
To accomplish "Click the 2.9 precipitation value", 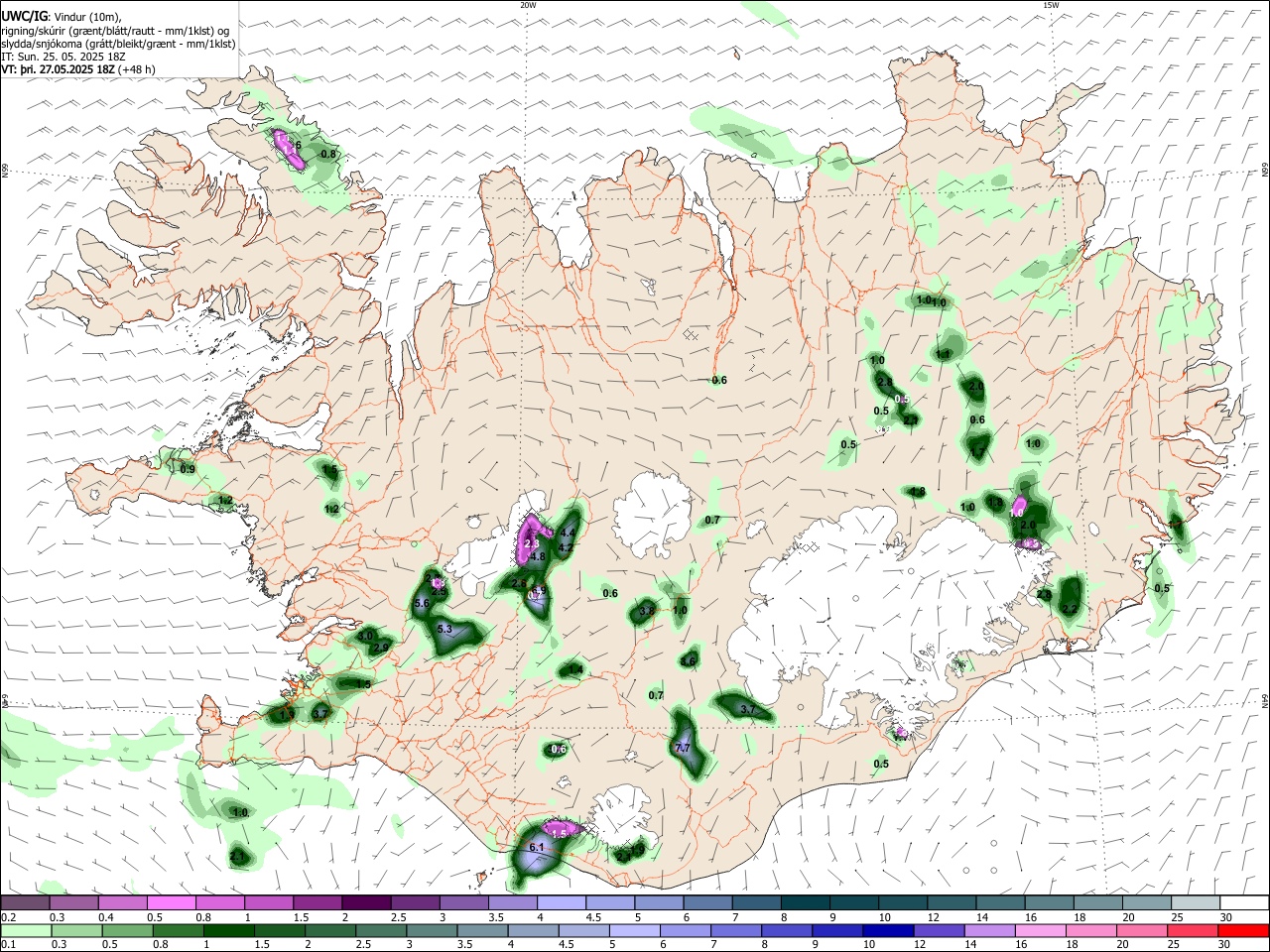I will [x=380, y=648].
